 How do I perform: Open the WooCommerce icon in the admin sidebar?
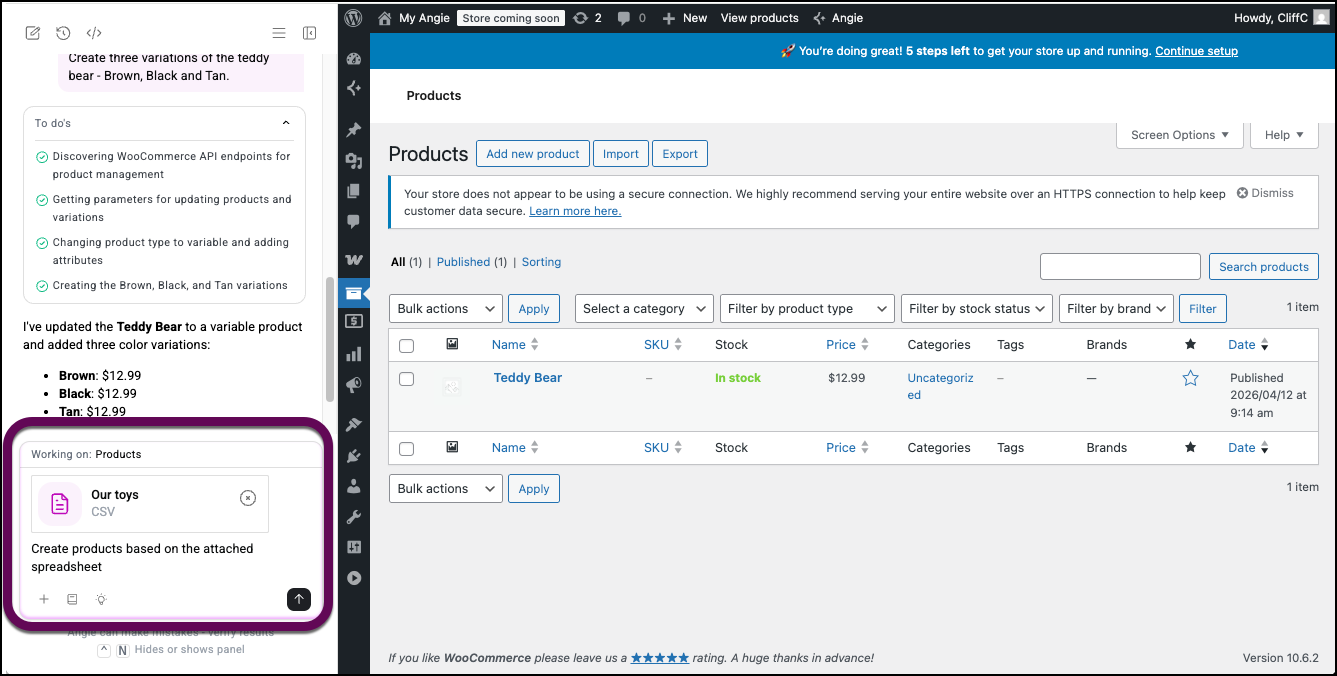coord(353,260)
